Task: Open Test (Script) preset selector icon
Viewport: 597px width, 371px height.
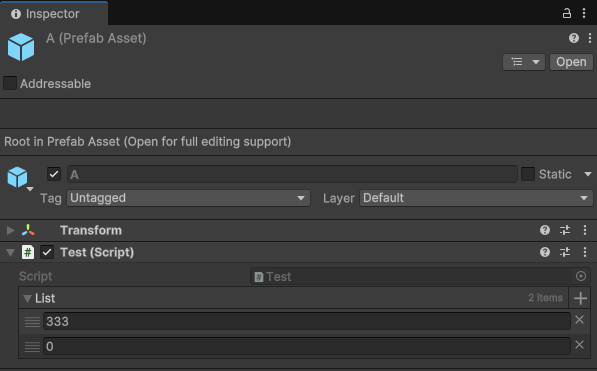Action: point(565,252)
